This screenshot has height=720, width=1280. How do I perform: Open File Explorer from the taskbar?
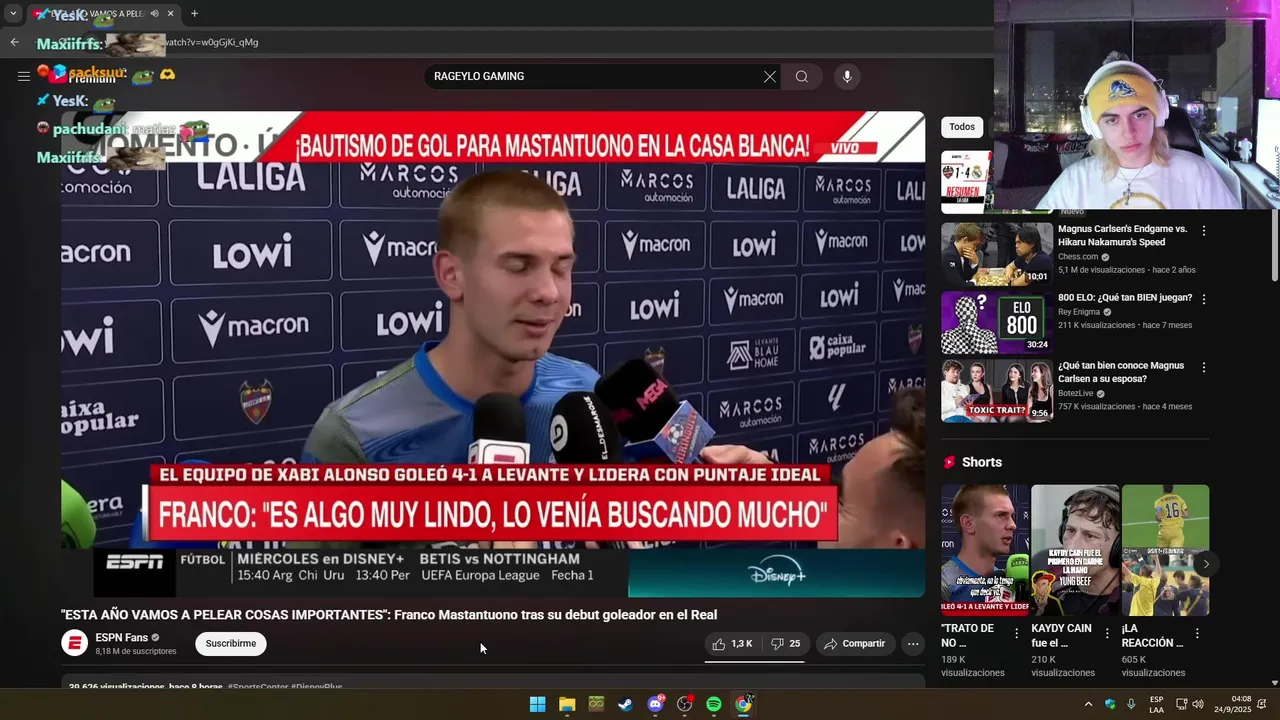pyautogui.click(x=567, y=704)
